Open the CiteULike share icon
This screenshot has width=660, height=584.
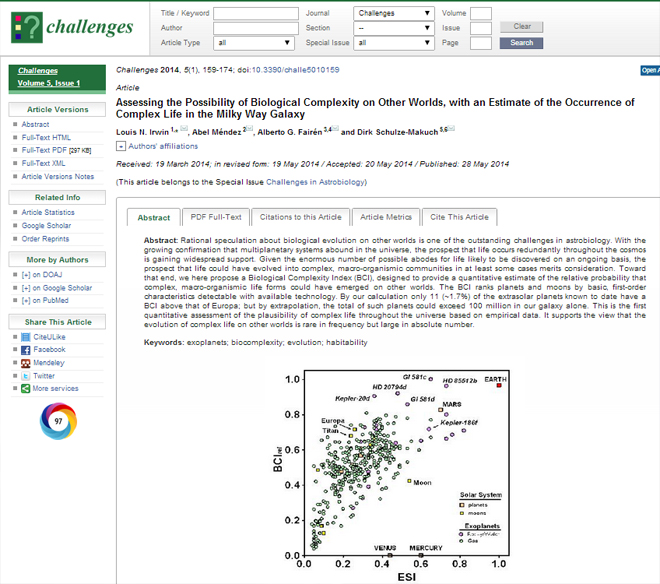click(x=25, y=337)
